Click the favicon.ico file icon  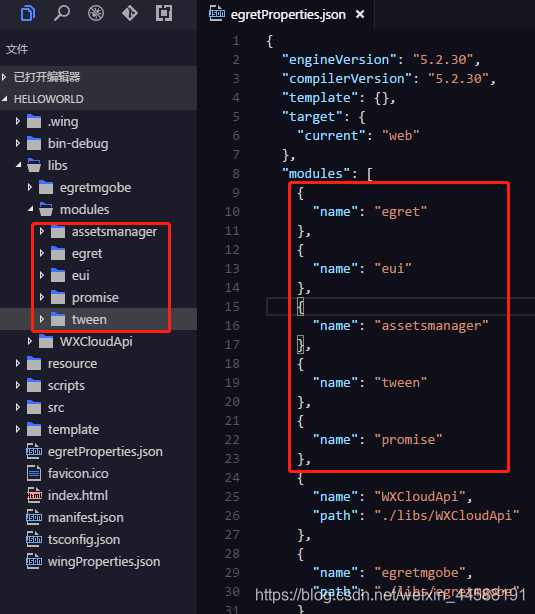pos(34,473)
